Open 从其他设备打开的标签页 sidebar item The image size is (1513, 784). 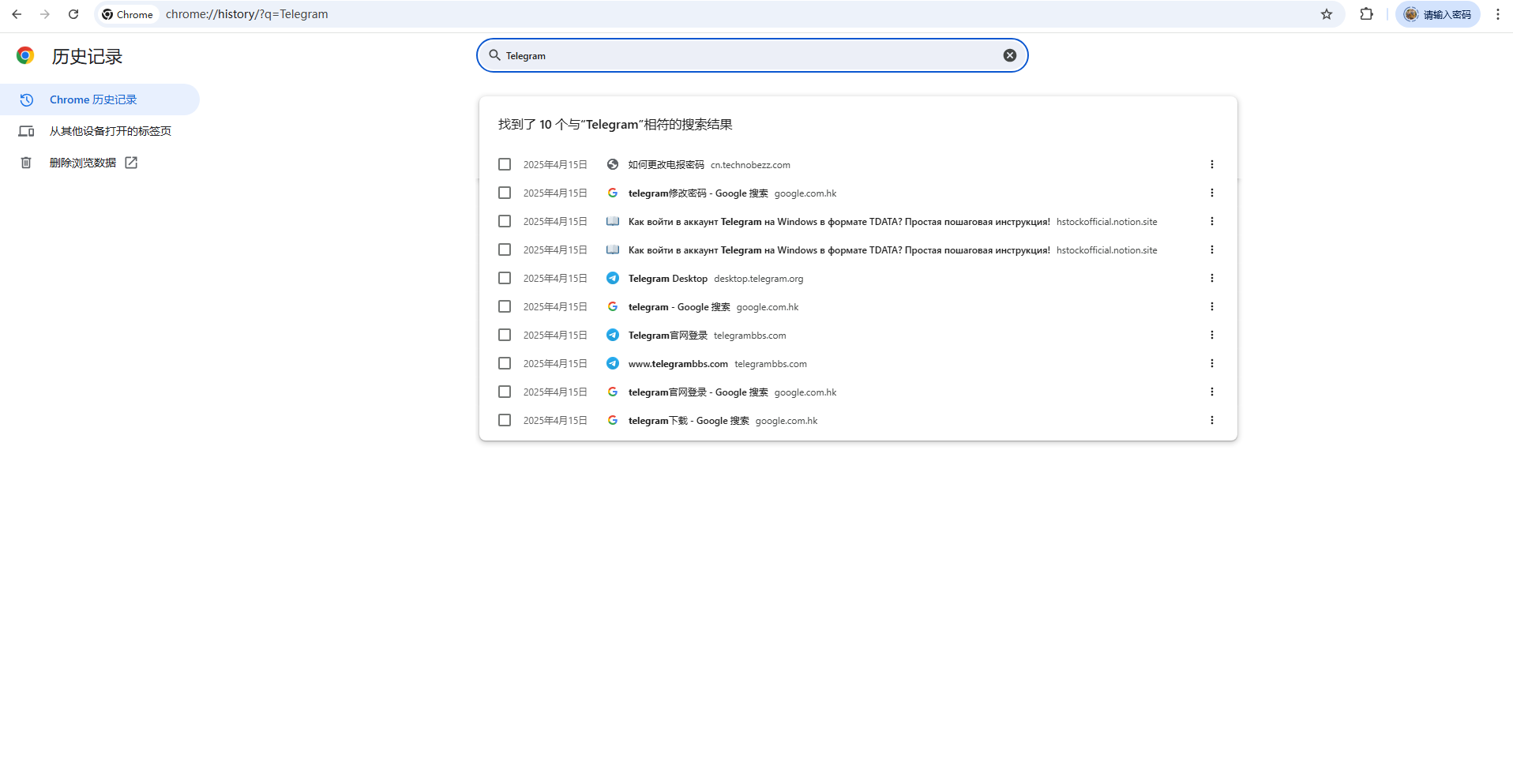pyautogui.click(x=99, y=131)
